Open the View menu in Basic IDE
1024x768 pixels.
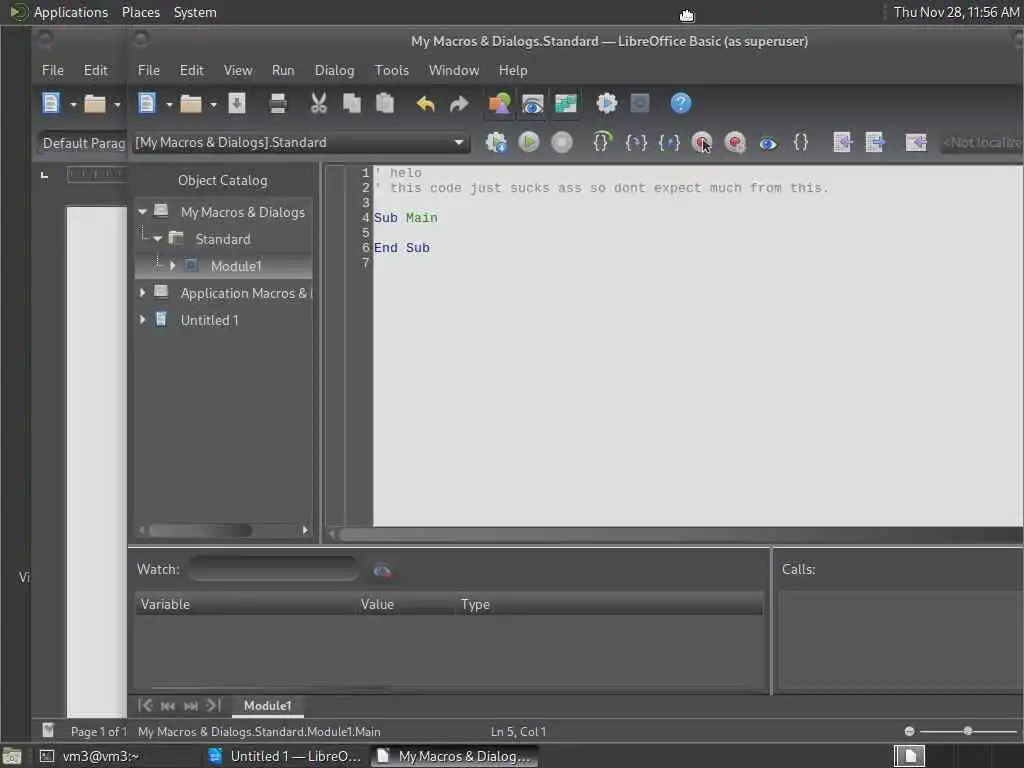(x=238, y=70)
